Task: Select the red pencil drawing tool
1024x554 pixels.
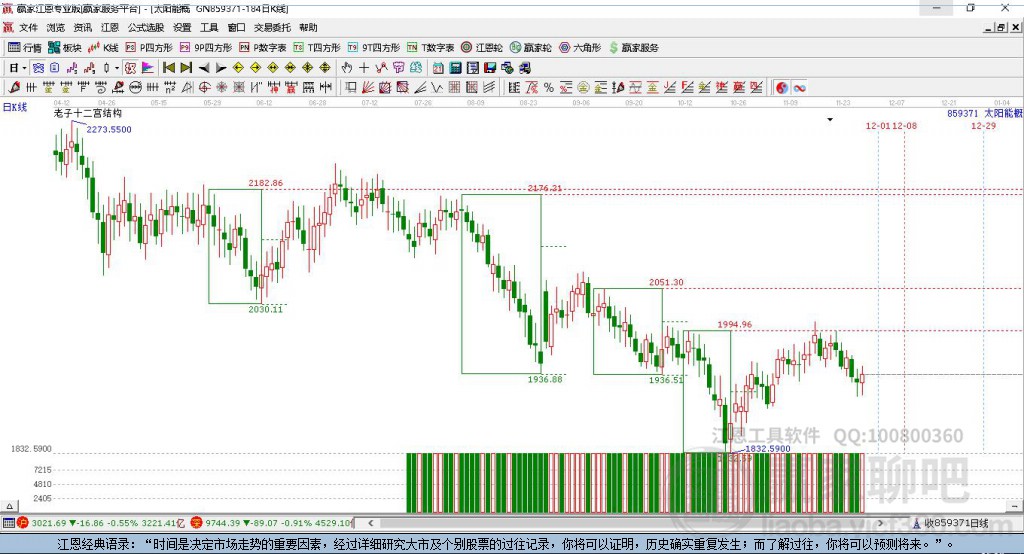Action: [x=14, y=87]
